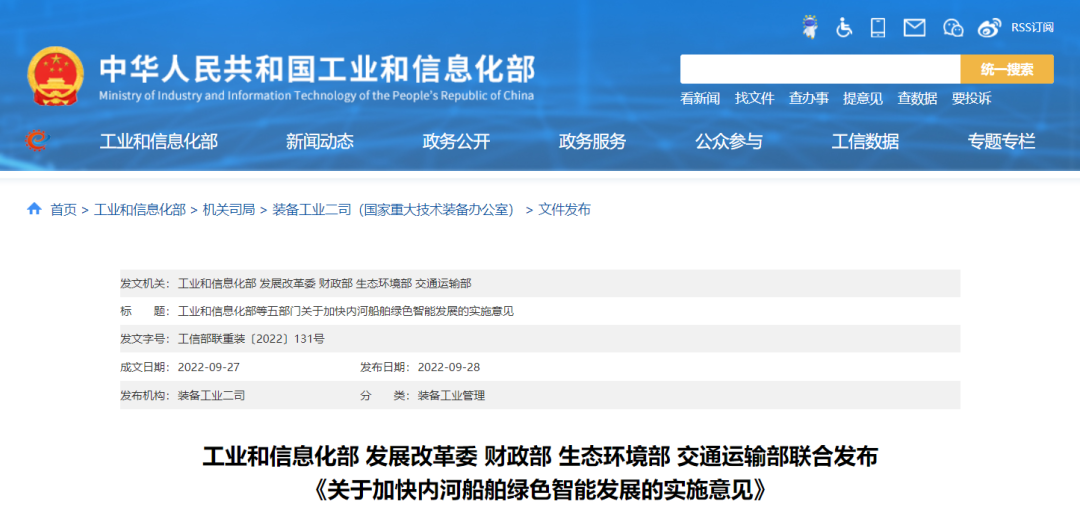Click the red gear logo icon
Screen dimensions: 1080x513
(x=35, y=141)
